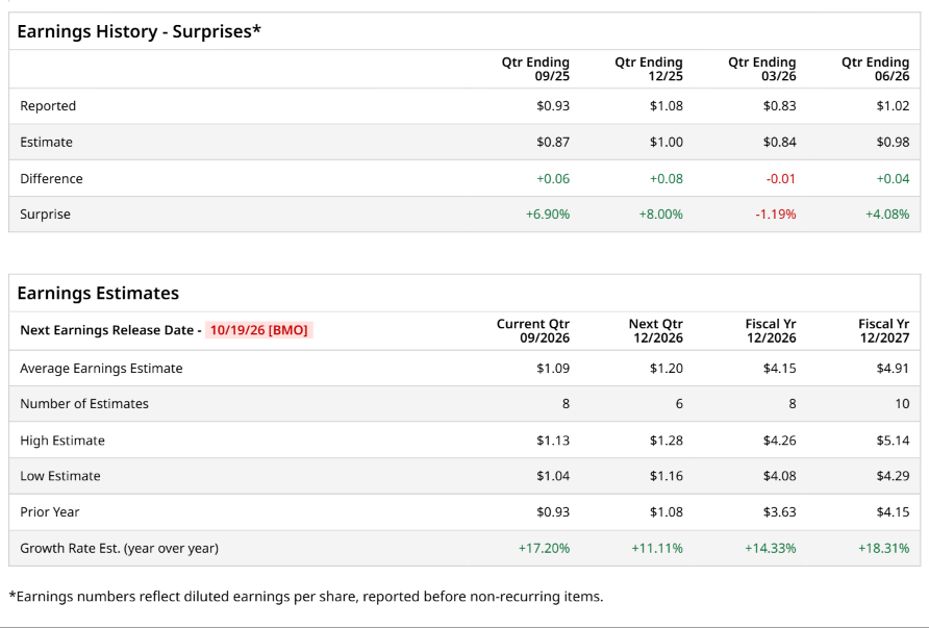Select the +18.31% growth rate value
Viewport: 929px width, 628px height.
pyautogui.click(x=883, y=548)
